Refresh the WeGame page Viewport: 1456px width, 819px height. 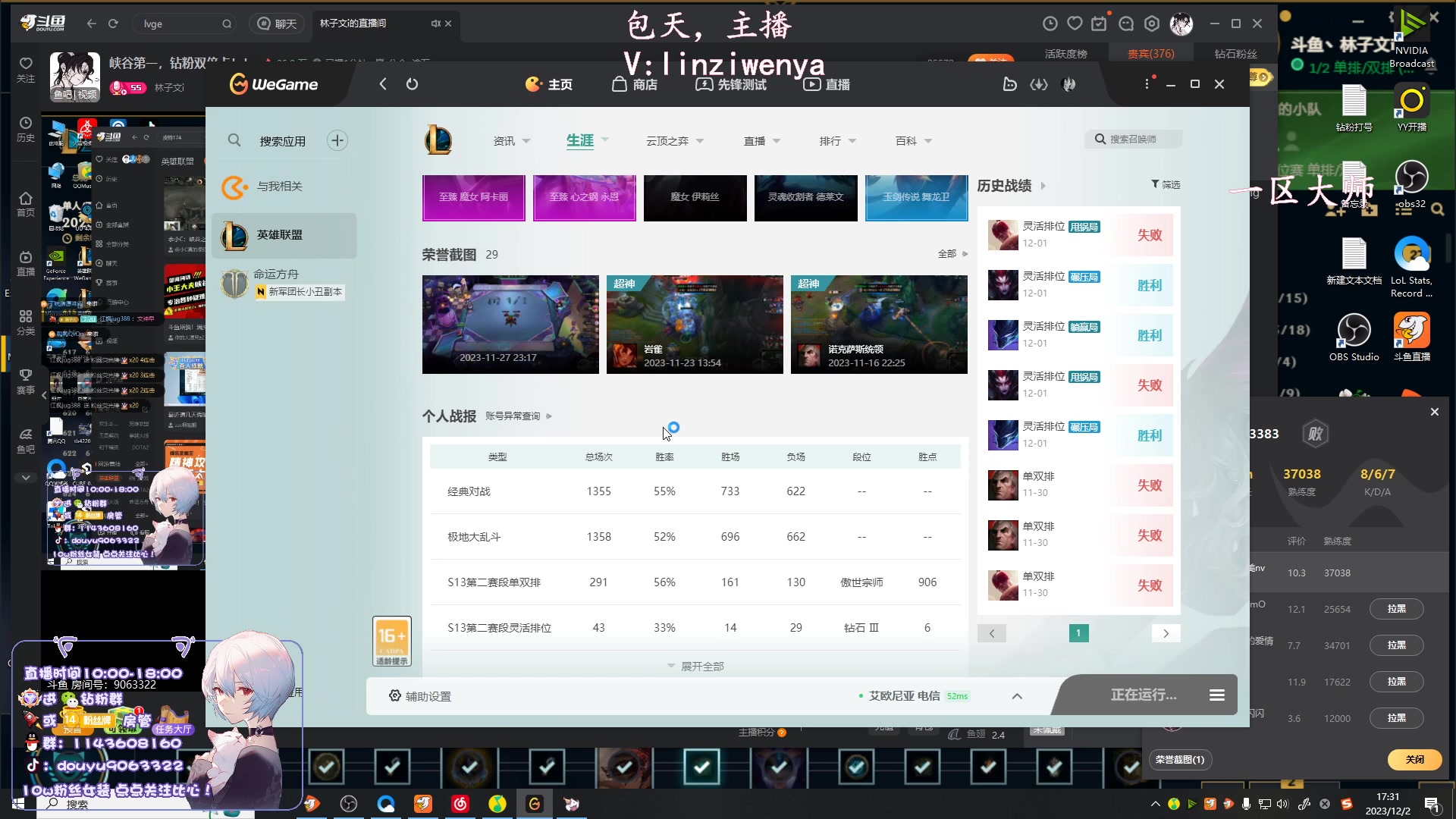[x=412, y=84]
